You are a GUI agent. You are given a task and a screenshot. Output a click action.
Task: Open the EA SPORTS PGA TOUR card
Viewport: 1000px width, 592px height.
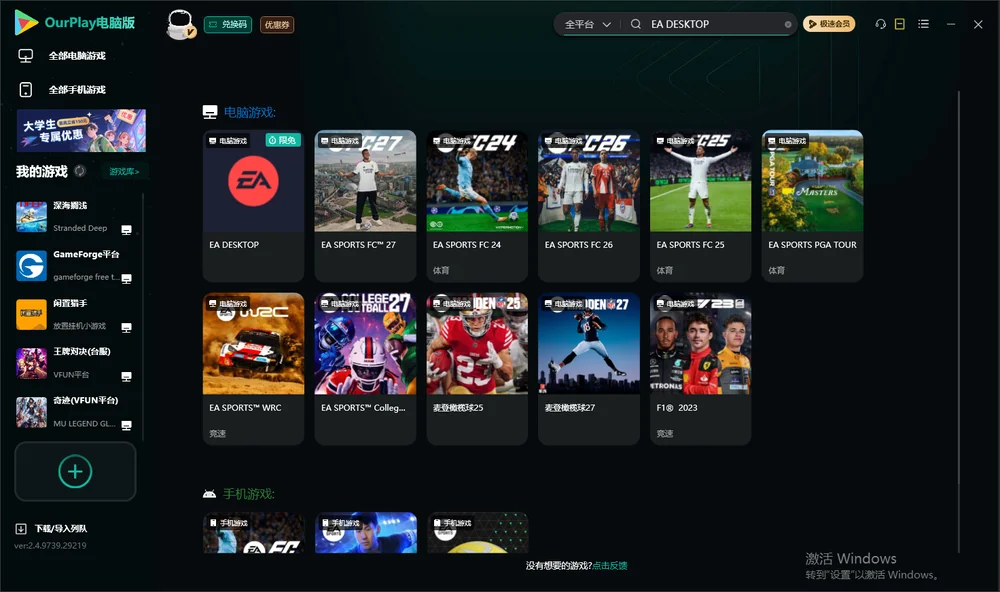[812, 206]
